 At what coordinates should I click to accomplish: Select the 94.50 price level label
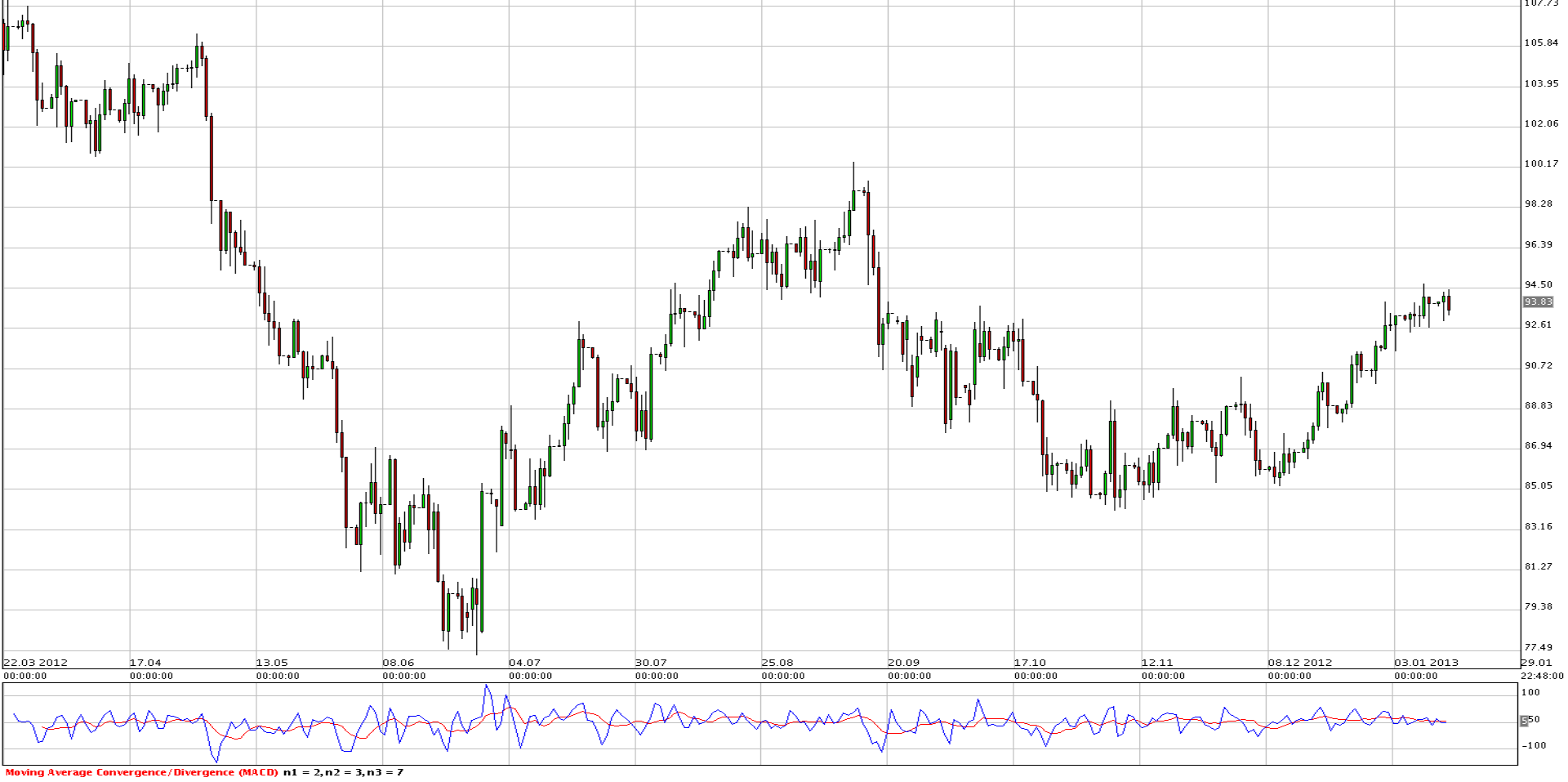(1539, 284)
